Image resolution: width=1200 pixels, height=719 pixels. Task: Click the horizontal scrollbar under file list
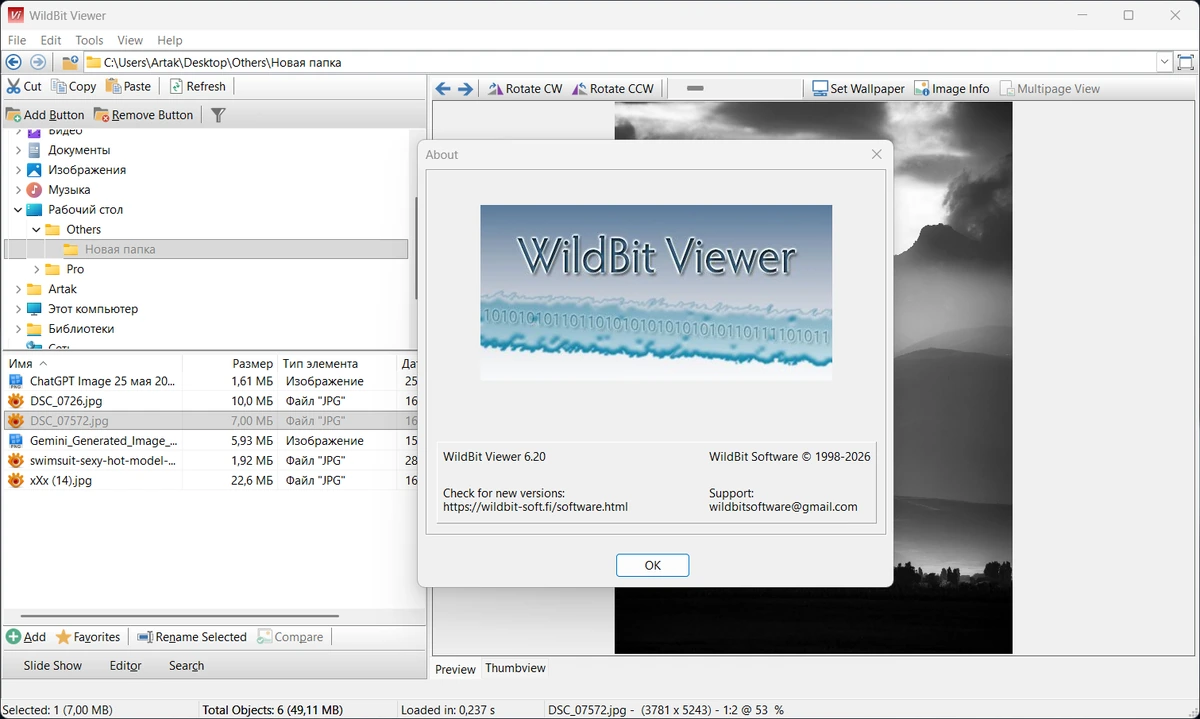point(178,616)
